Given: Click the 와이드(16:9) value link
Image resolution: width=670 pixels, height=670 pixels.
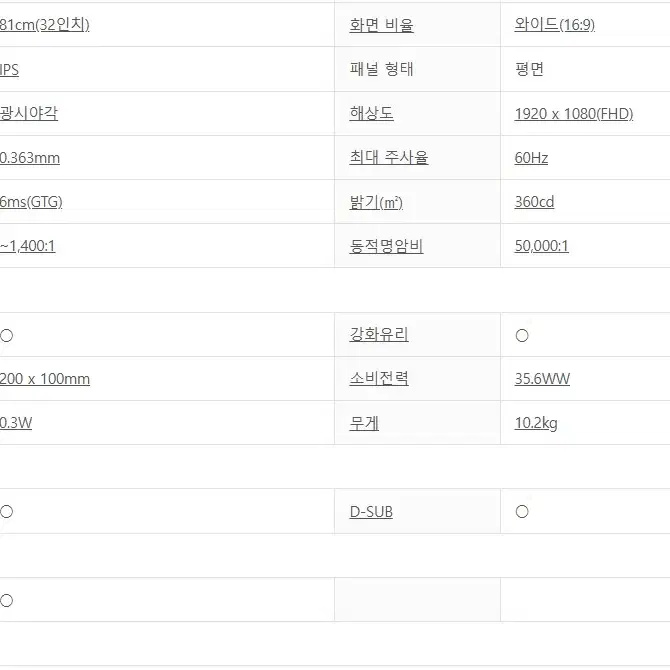Looking at the screenshot, I should pyautogui.click(x=554, y=25).
